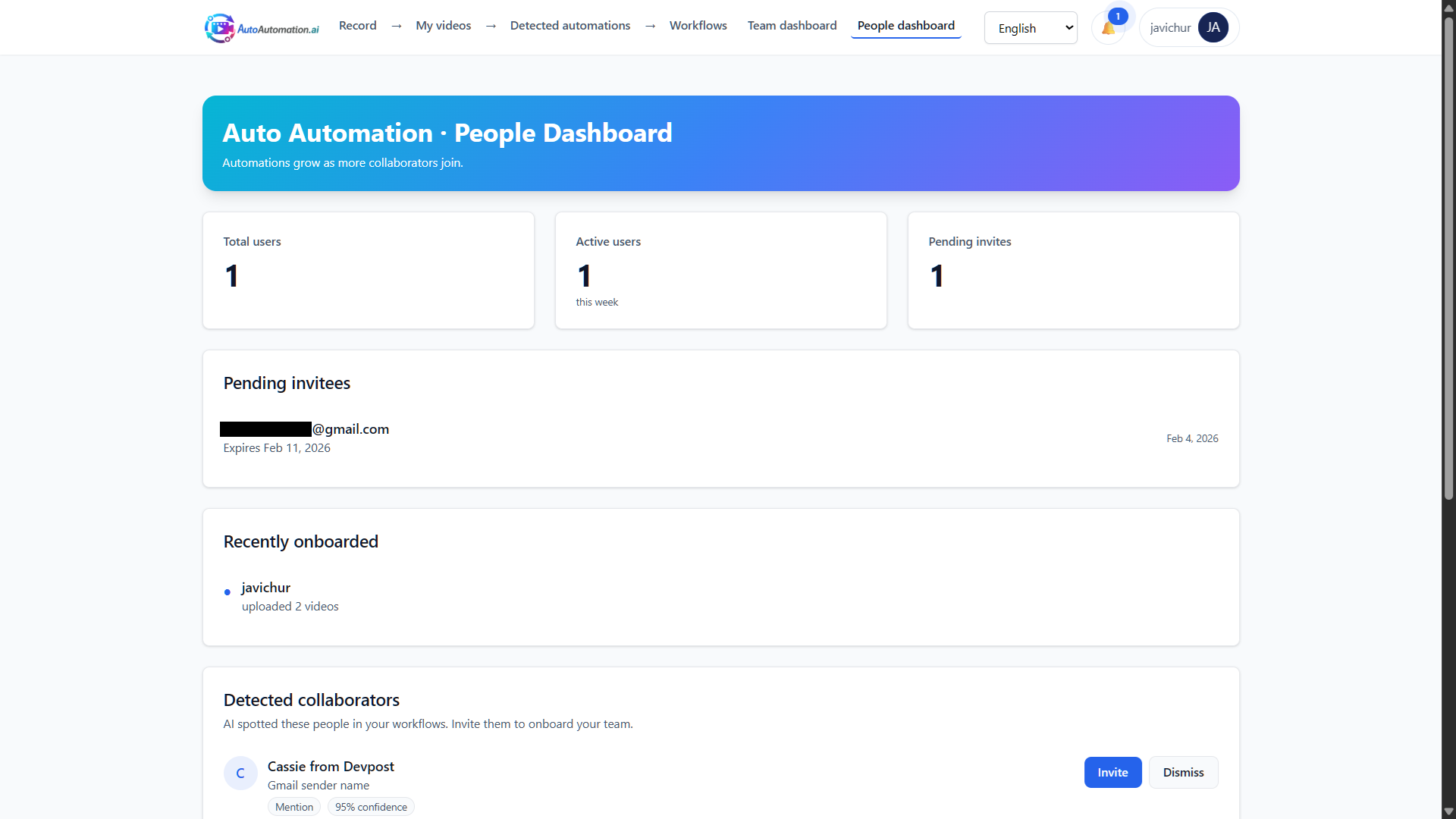The image size is (1456, 819).
Task: Open the javichur account menu
Action: click(x=1170, y=28)
